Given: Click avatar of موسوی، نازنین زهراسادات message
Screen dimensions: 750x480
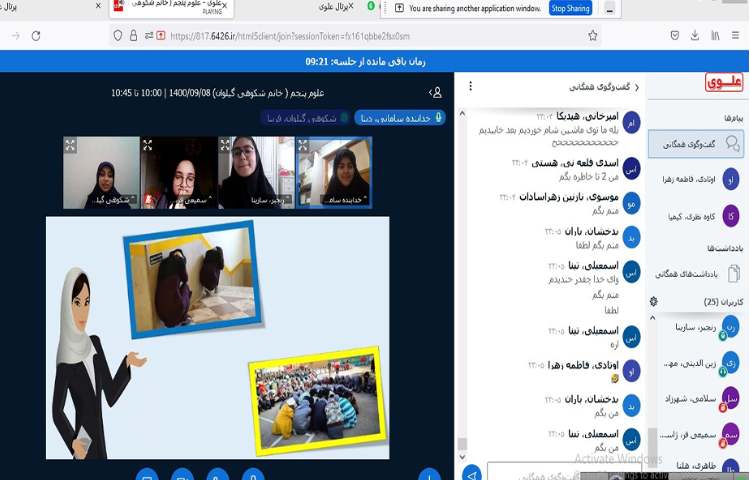Looking at the screenshot, I should (x=631, y=204).
